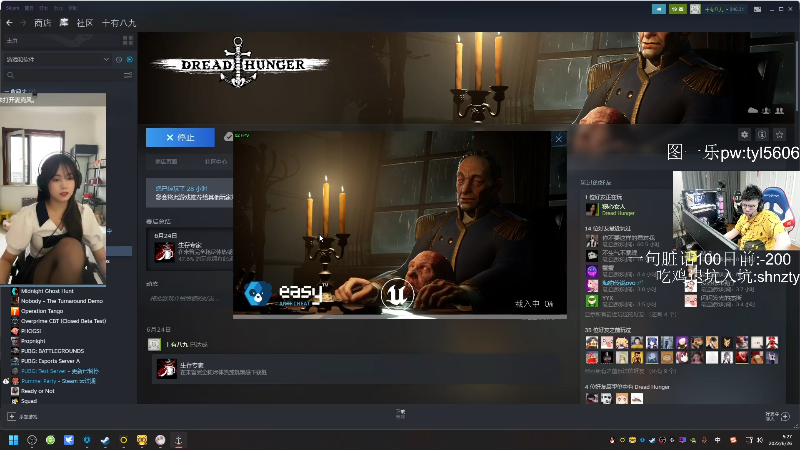
Task: Open the 商店 store tab
Action: pyautogui.click(x=42, y=23)
